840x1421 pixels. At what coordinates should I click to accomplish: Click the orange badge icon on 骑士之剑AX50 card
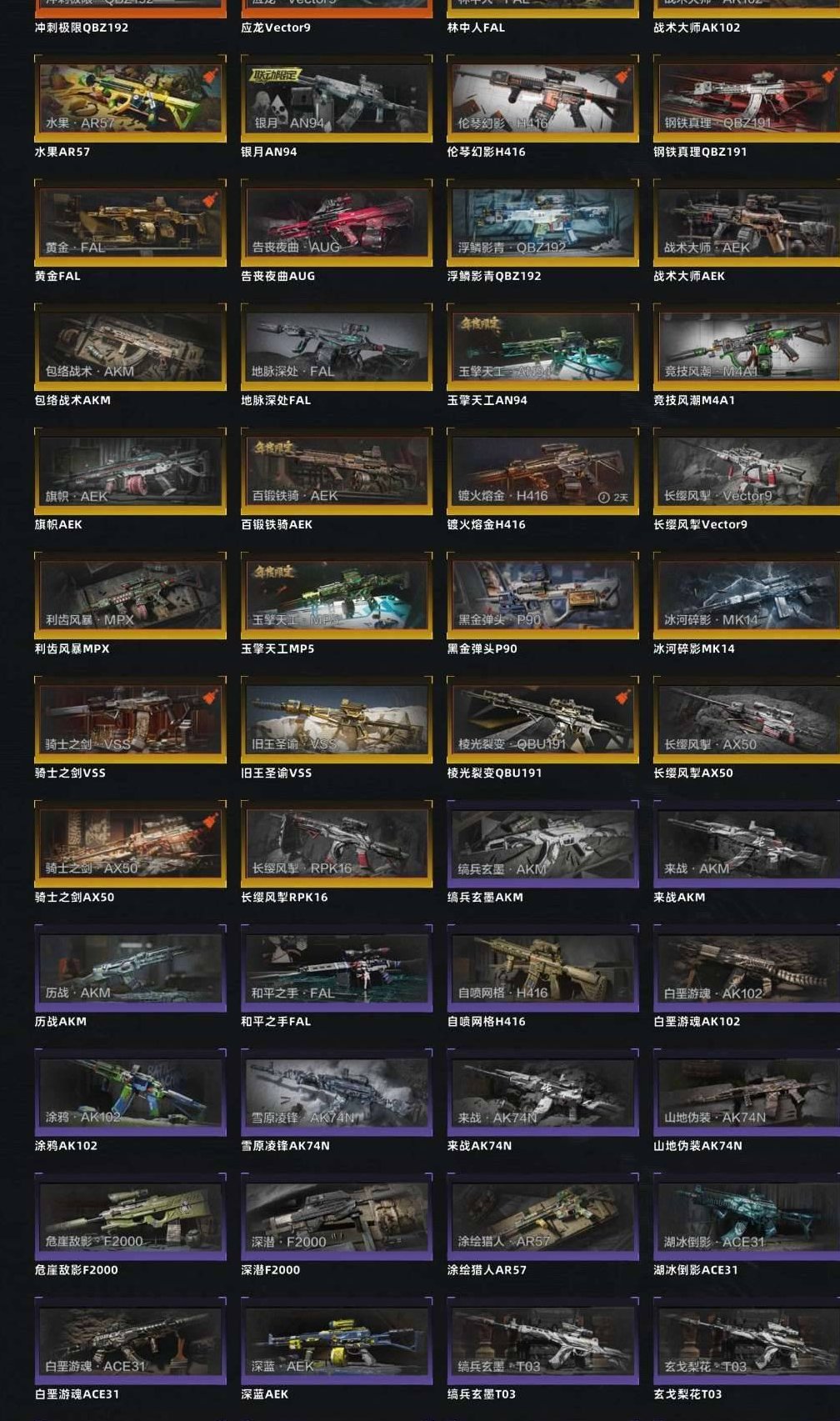pyautogui.click(x=212, y=822)
